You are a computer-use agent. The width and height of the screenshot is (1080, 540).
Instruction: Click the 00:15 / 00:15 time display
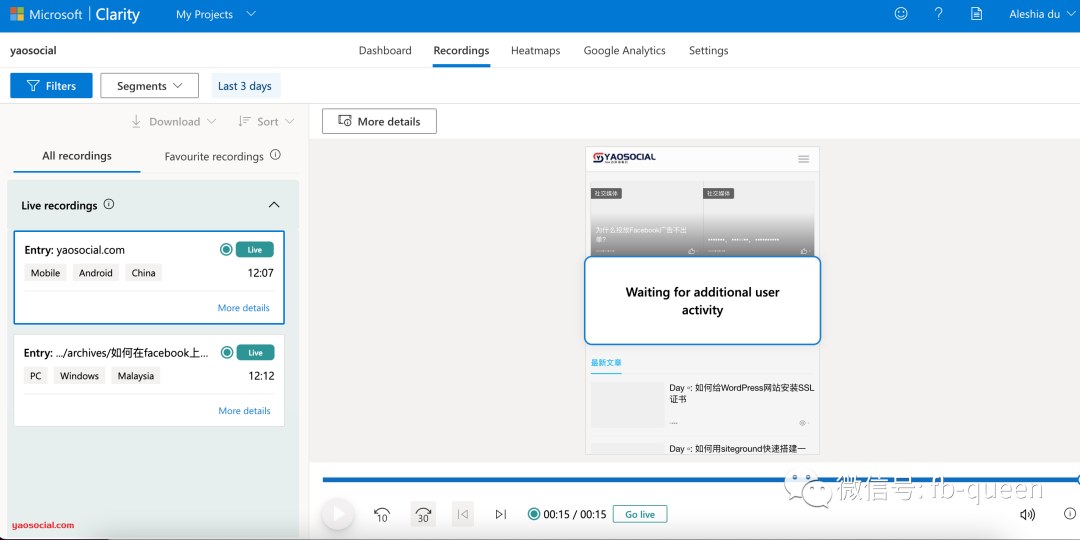[x=574, y=514]
